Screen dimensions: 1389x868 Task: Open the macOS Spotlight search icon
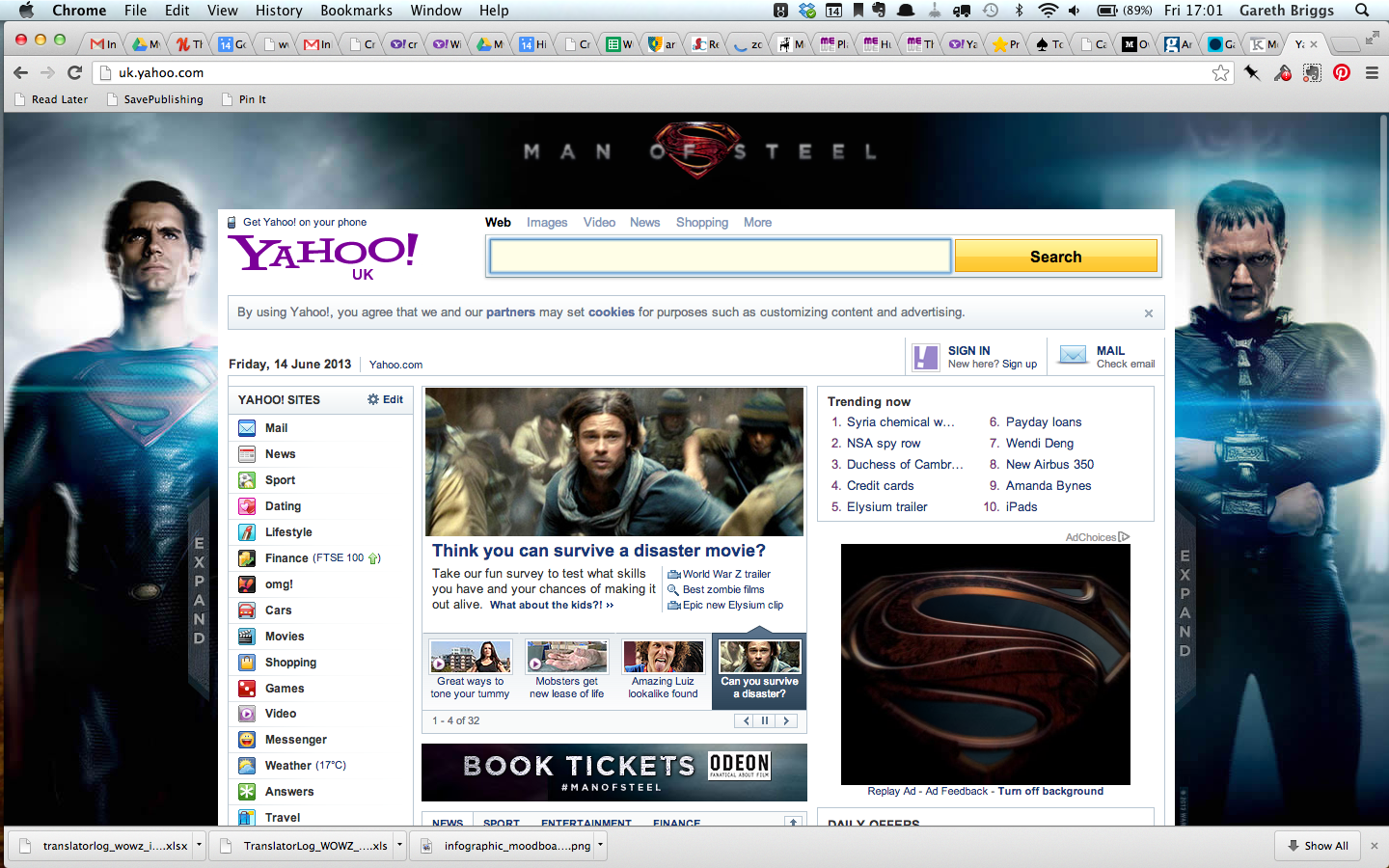(1362, 11)
